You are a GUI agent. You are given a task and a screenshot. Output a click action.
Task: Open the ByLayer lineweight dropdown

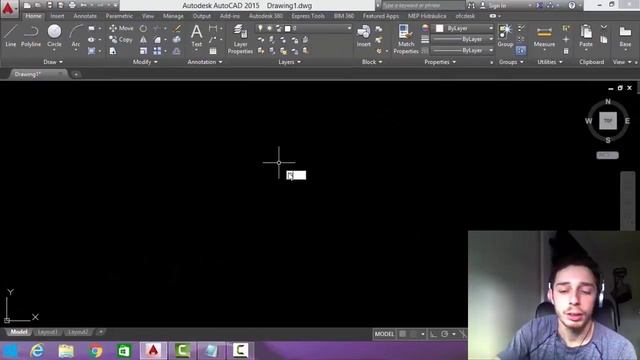463,39
